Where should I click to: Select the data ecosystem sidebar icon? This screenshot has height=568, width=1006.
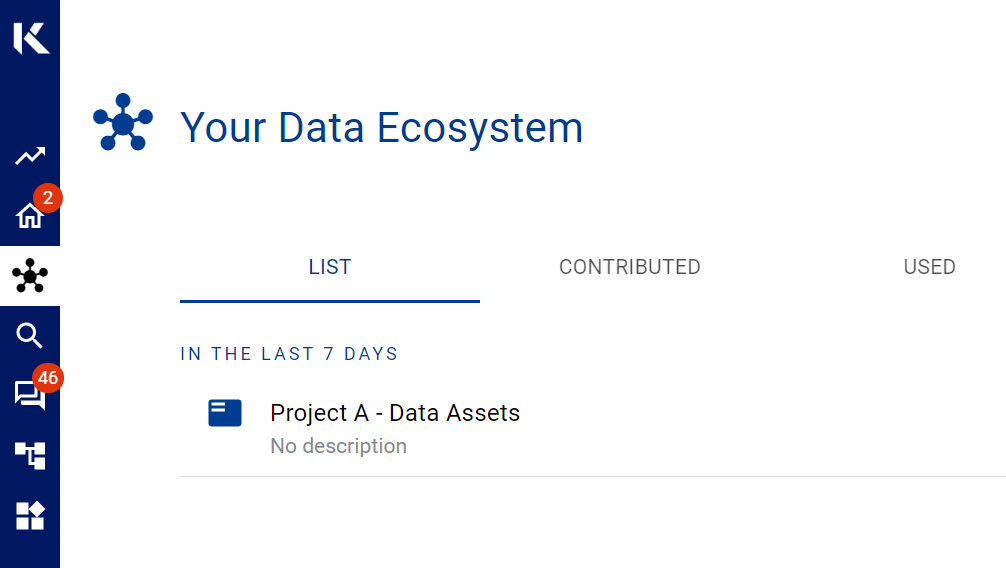coord(30,276)
